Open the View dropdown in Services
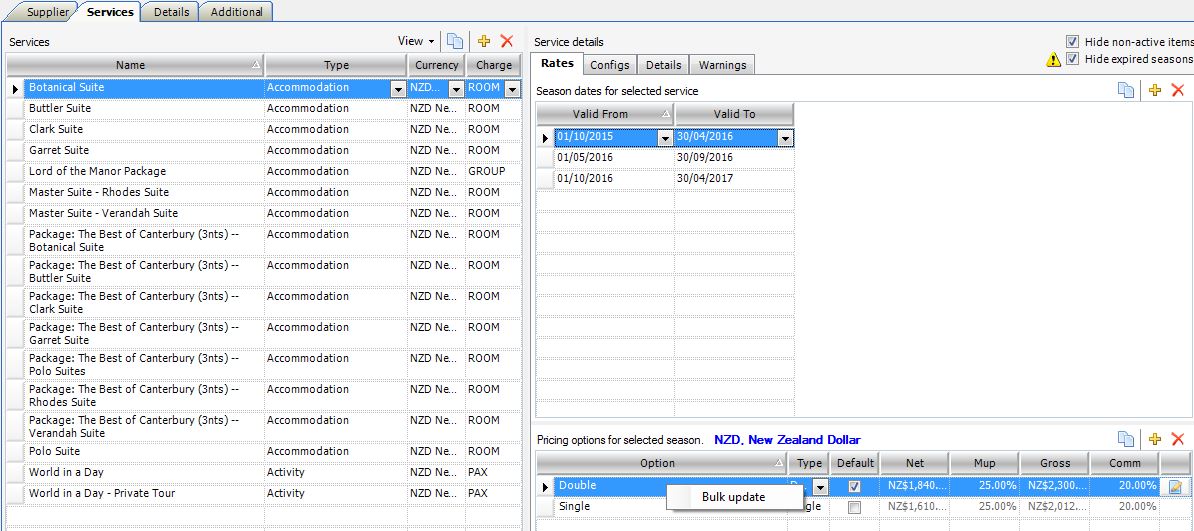This screenshot has width=1194, height=531. tap(416, 41)
